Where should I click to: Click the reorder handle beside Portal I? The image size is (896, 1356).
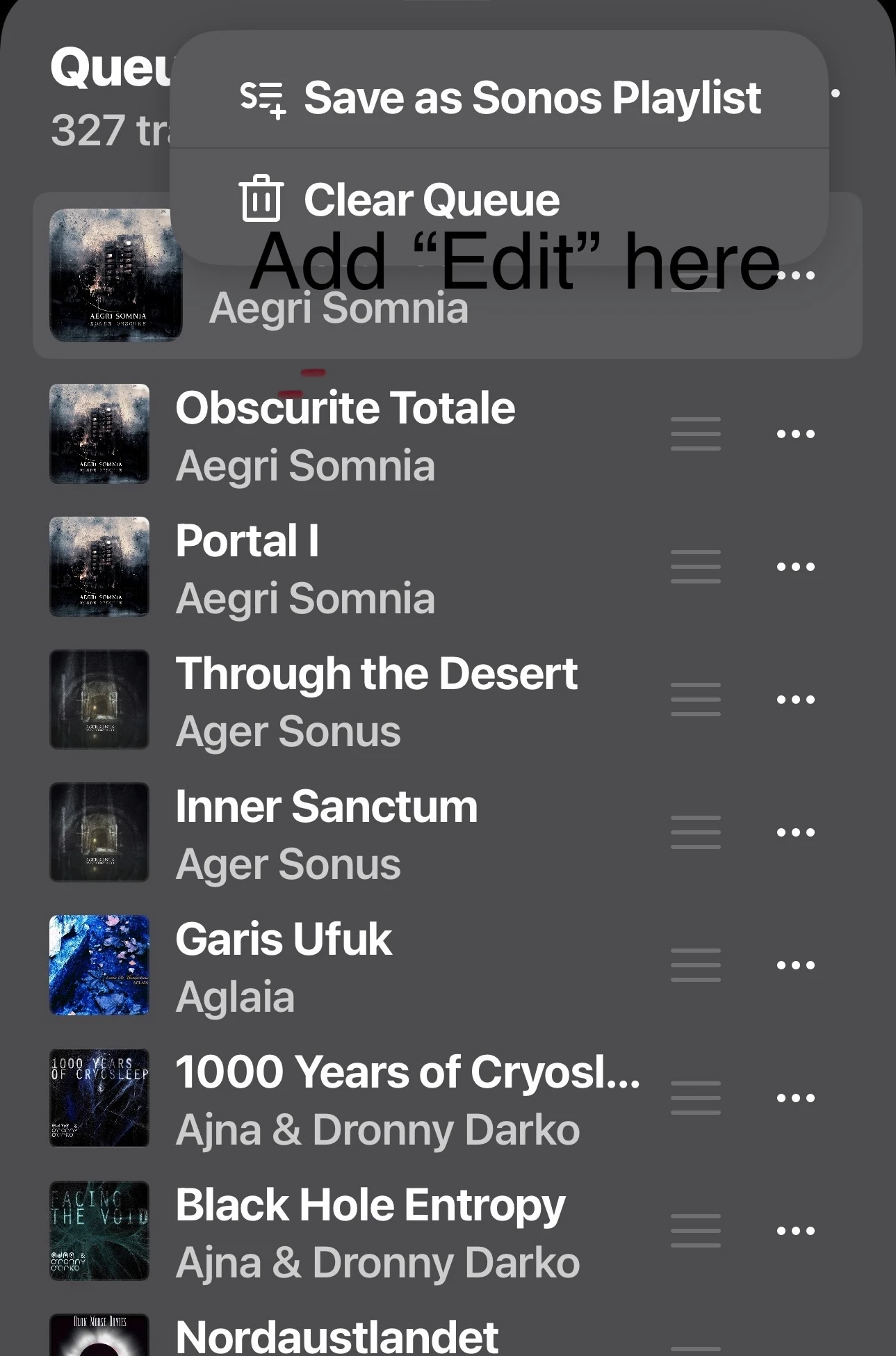(x=695, y=567)
